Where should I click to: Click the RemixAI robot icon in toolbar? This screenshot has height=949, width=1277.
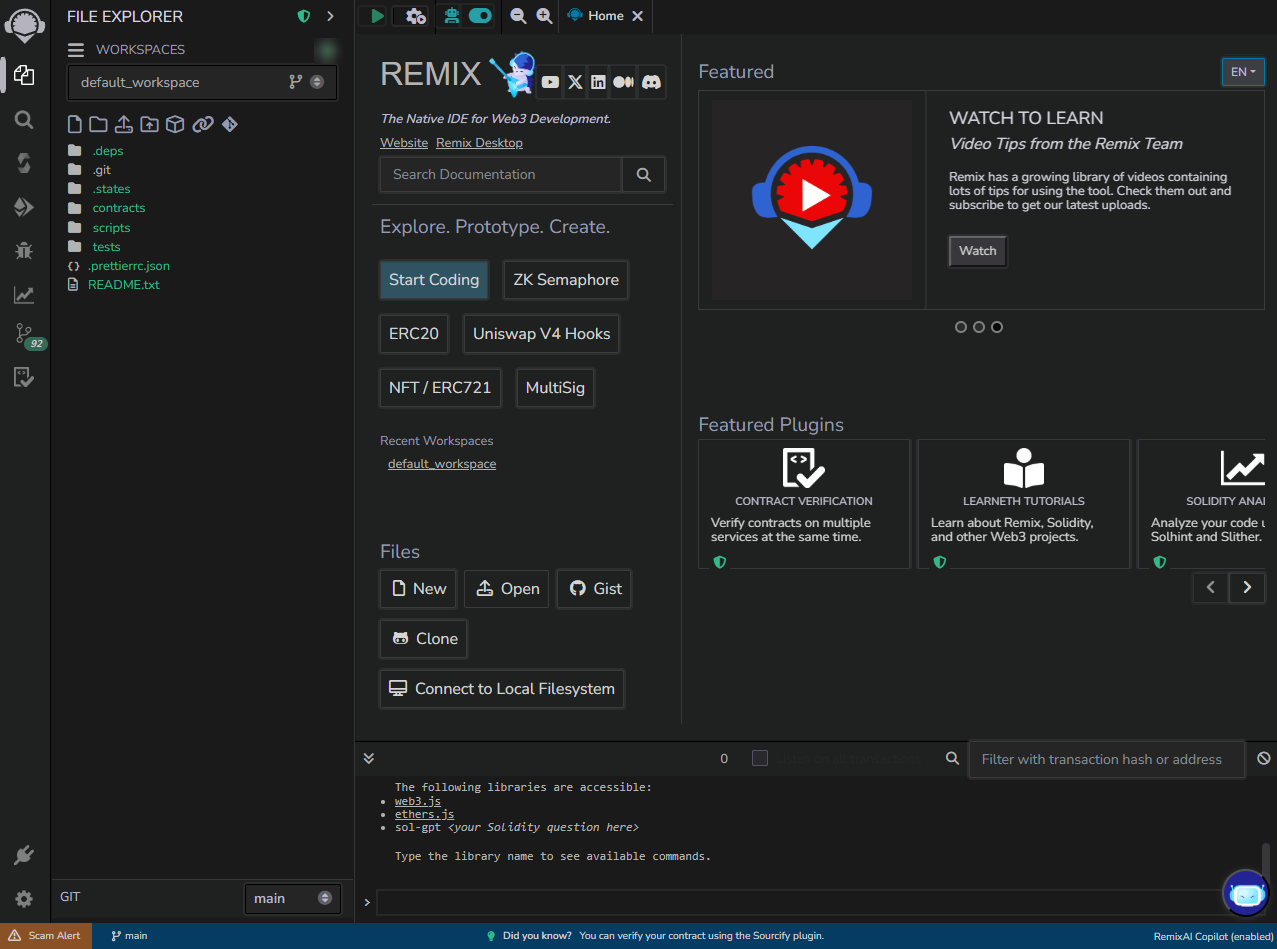point(452,15)
